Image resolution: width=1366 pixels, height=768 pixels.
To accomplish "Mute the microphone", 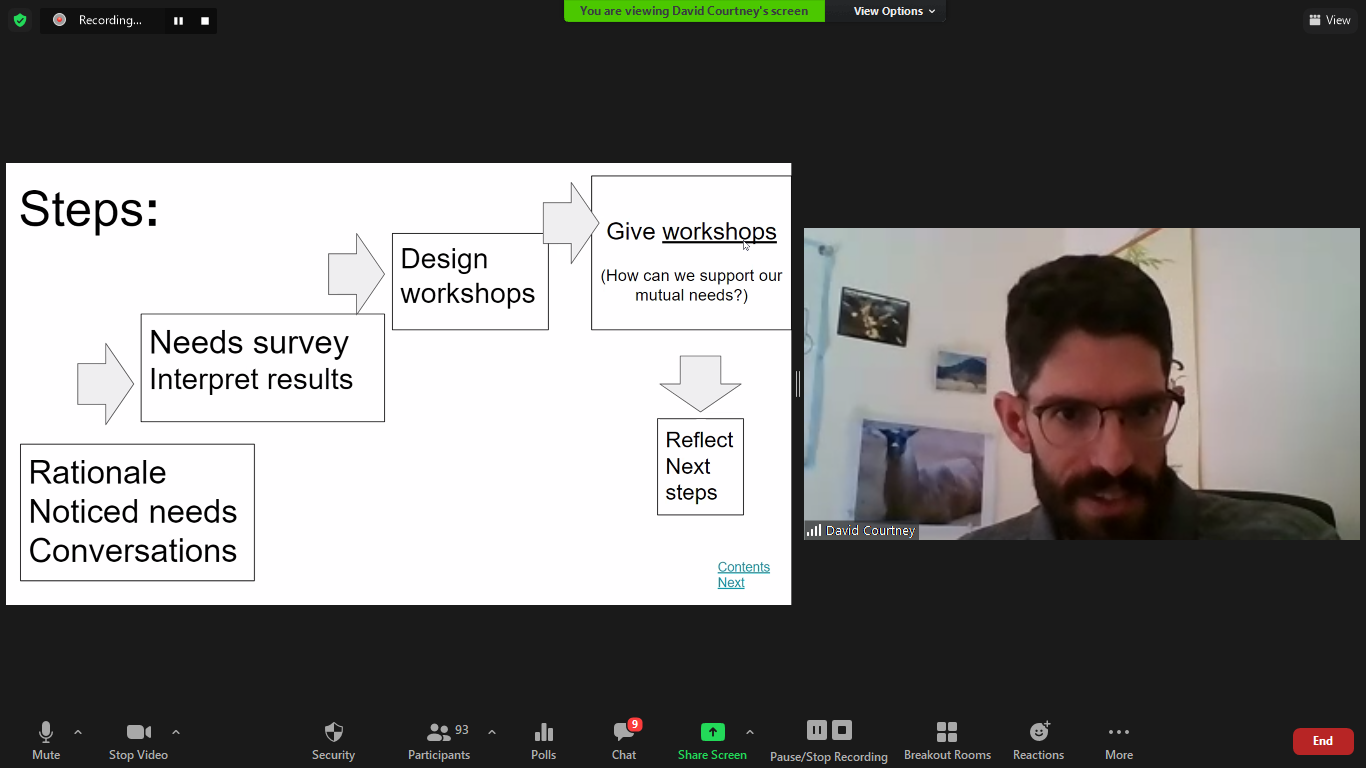I will tap(46, 741).
